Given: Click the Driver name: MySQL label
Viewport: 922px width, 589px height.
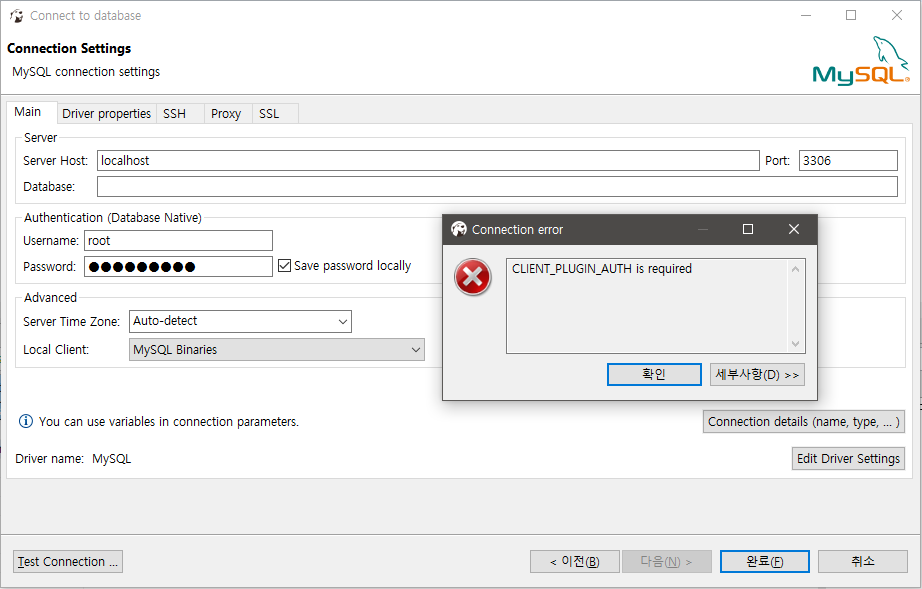Looking at the screenshot, I should click(73, 459).
